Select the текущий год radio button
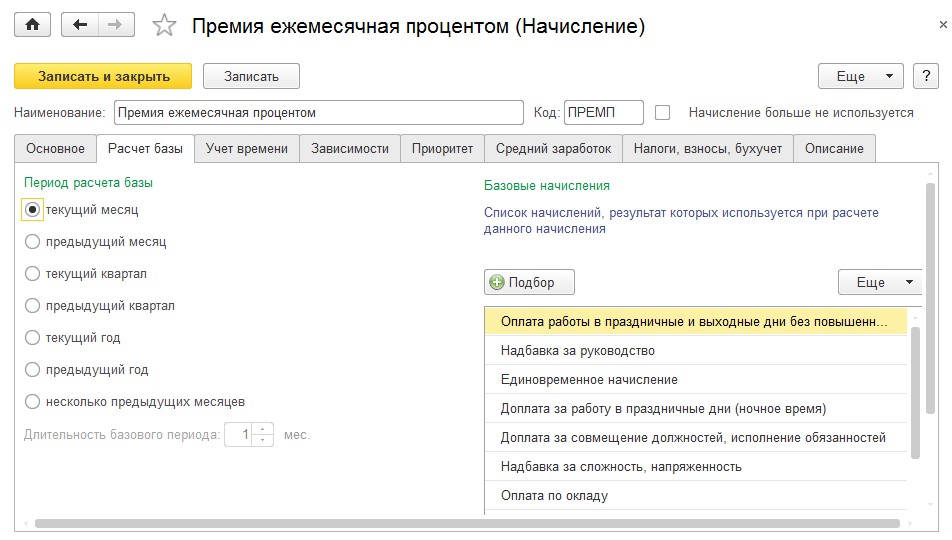Screen dimensions: 952x540 tap(32, 338)
